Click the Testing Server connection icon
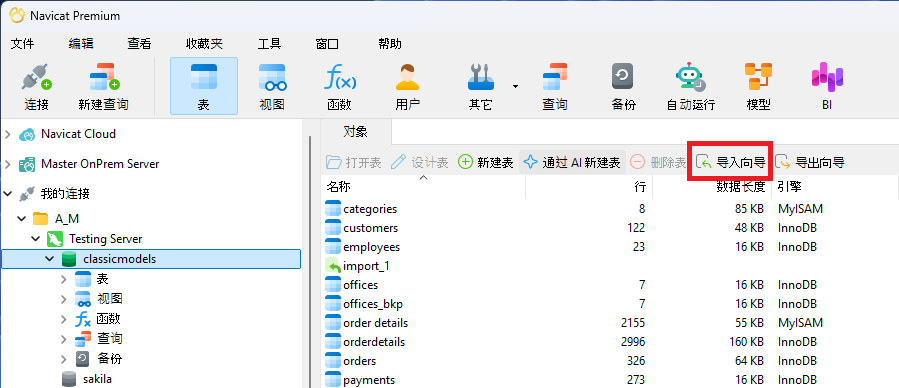The width and height of the screenshot is (899, 388). tap(55, 239)
